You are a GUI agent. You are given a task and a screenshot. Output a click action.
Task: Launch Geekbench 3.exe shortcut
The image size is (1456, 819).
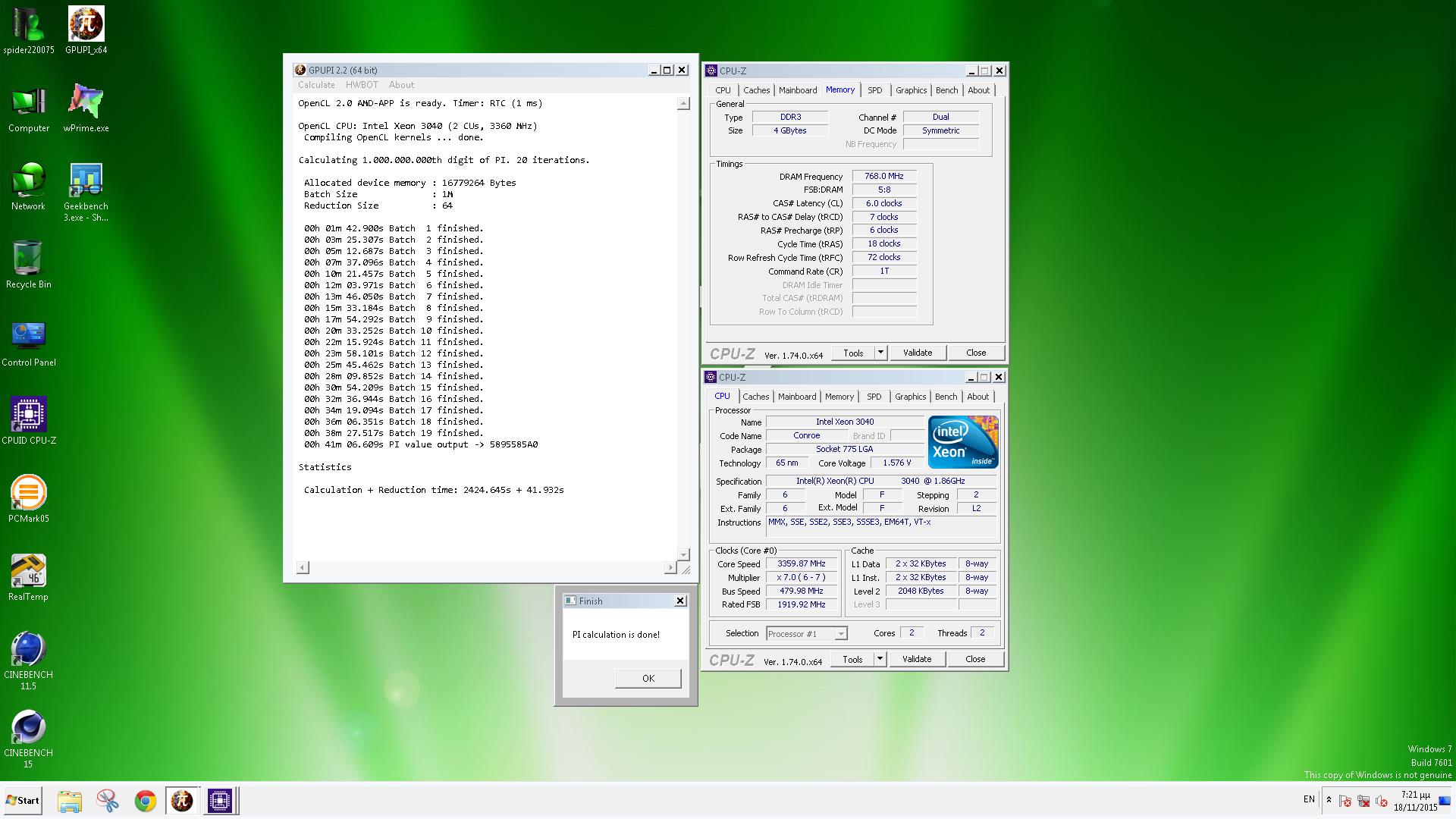(x=86, y=193)
